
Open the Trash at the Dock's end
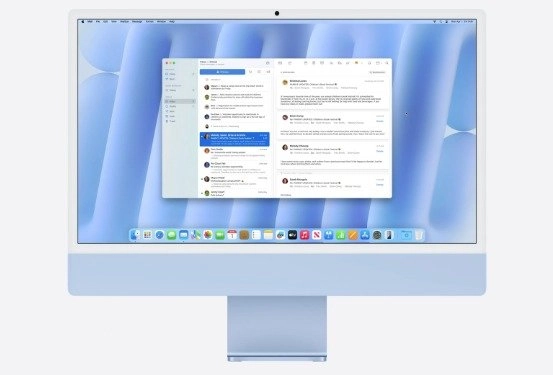[x=419, y=235]
